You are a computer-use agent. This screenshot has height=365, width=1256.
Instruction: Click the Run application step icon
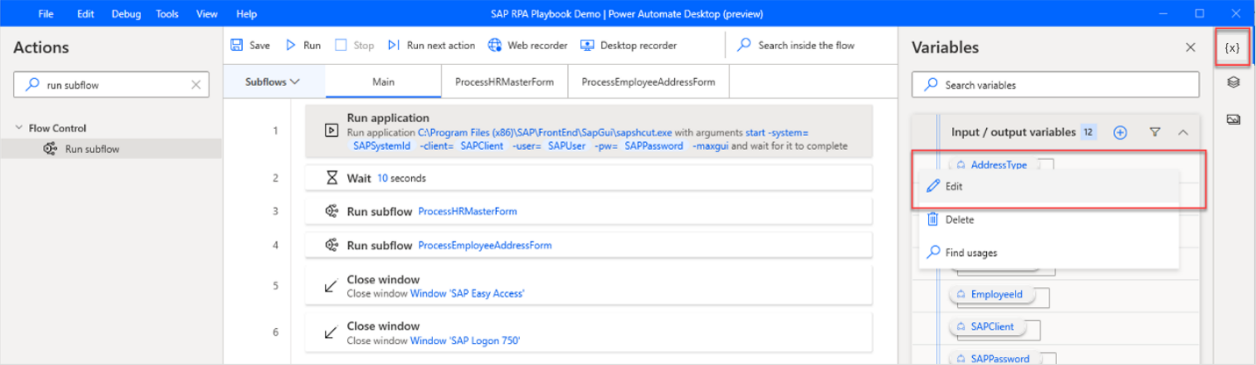click(331, 131)
